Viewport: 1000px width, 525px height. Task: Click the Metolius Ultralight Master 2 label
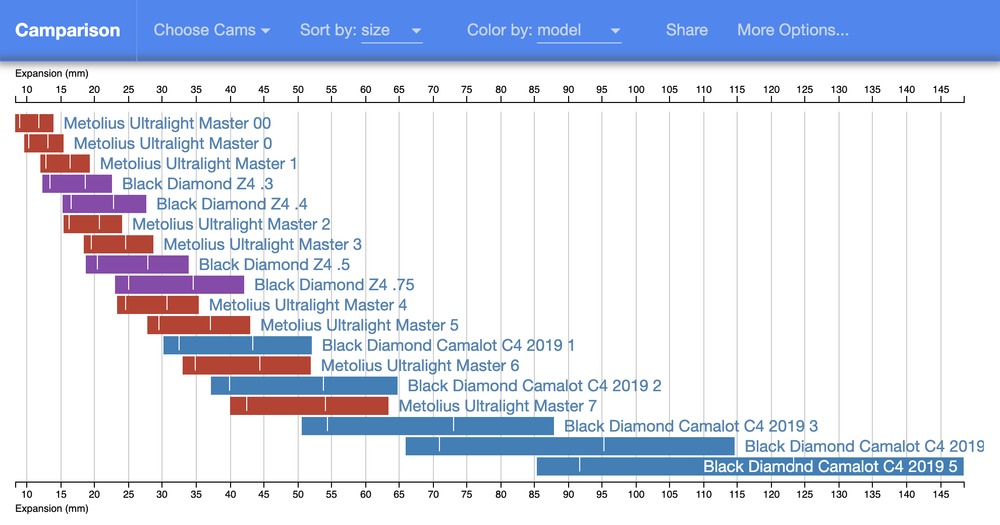pos(232,225)
